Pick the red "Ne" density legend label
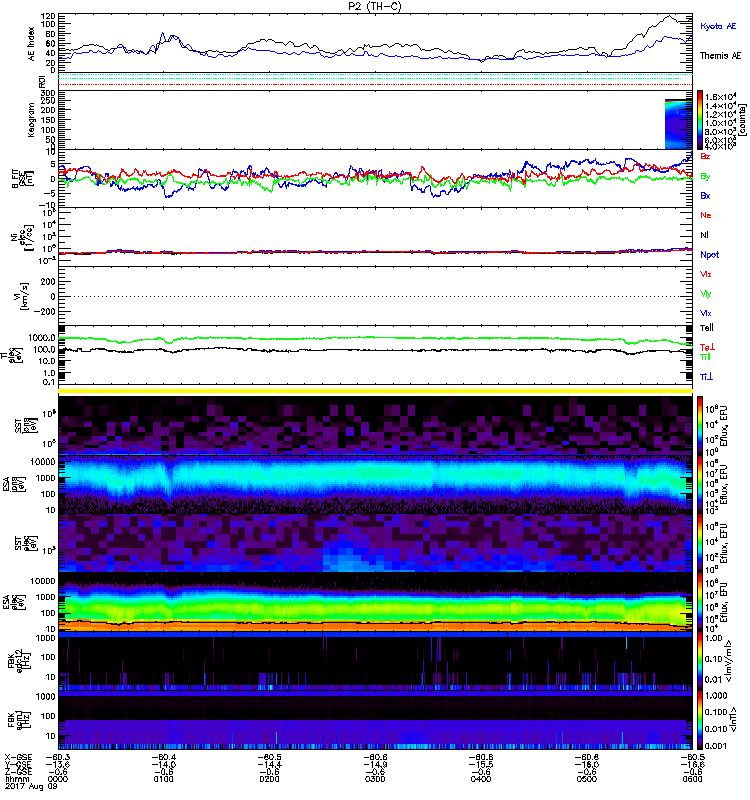The height and width of the screenshot is (800, 750). 706,215
